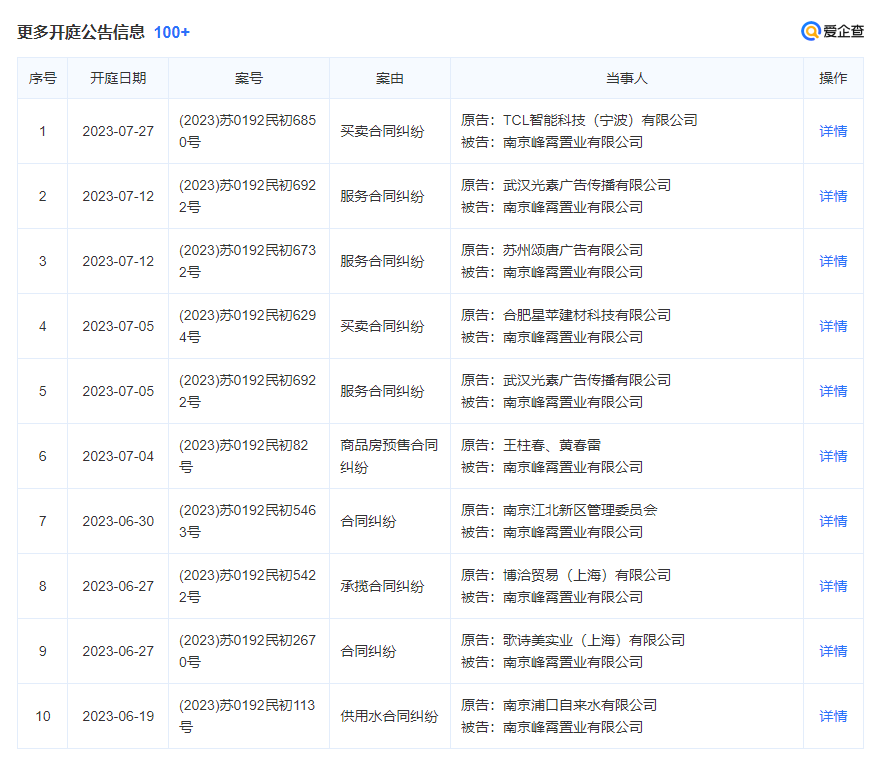Select the date 2023-07-27
878x760 pixels.
tap(118, 131)
